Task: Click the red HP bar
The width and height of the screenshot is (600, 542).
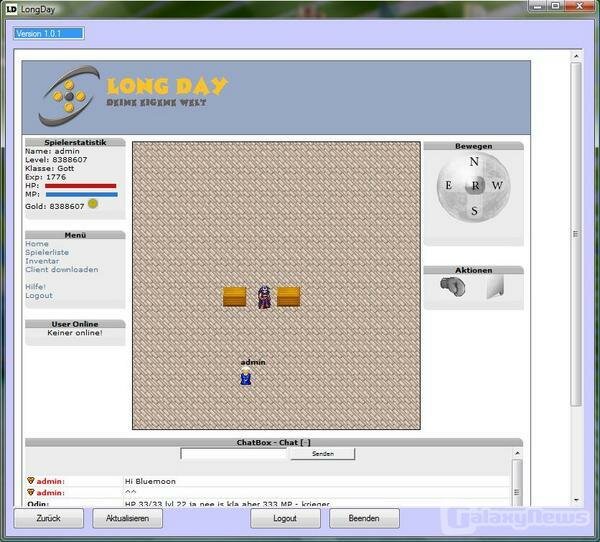Action: 81,186
